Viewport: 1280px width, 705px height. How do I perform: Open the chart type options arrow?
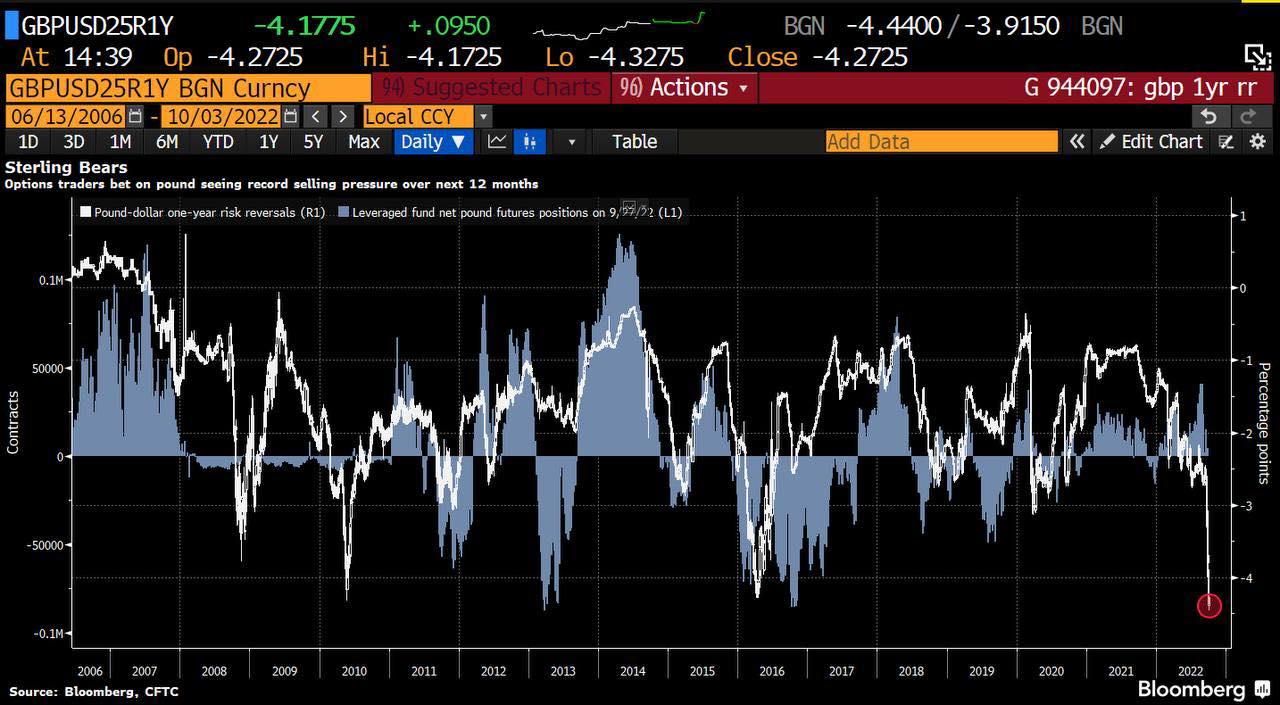pyautogui.click(x=572, y=142)
